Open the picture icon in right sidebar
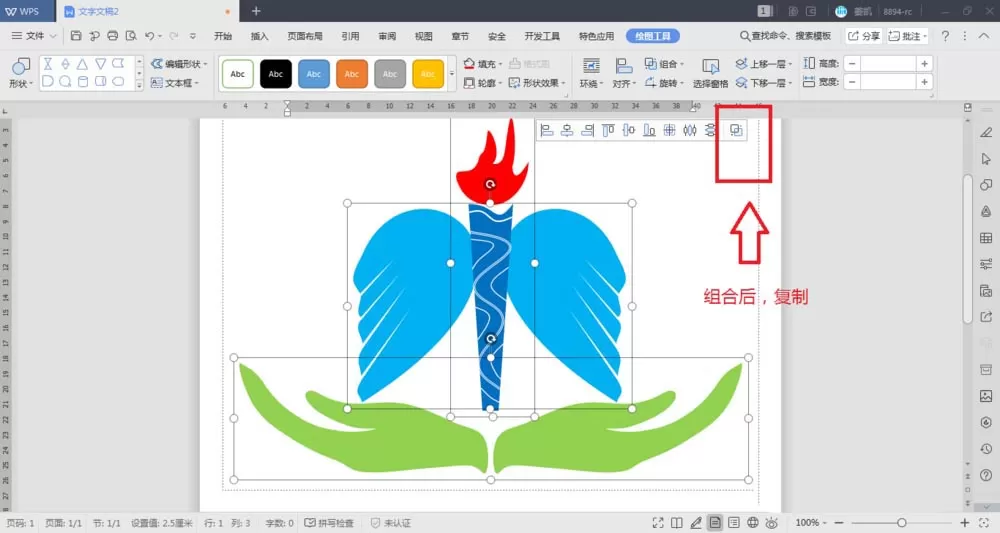1000x533 pixels. point(986,396)
